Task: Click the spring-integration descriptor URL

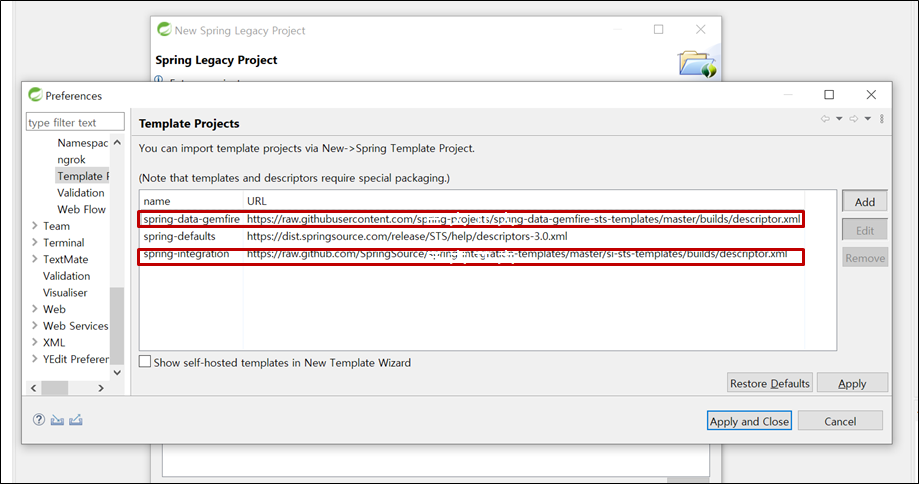Action: click(x=517, y=254)
